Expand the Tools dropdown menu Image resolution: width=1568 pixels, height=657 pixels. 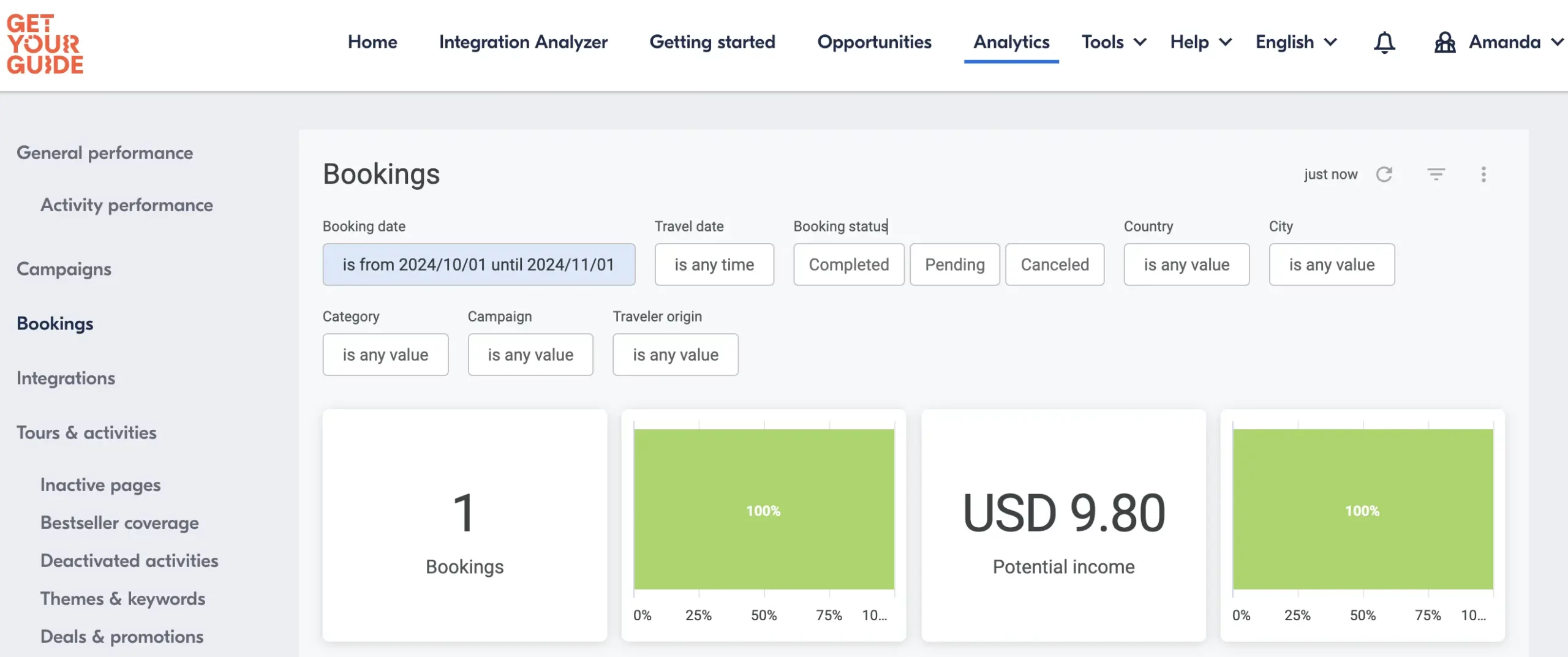1114,42
